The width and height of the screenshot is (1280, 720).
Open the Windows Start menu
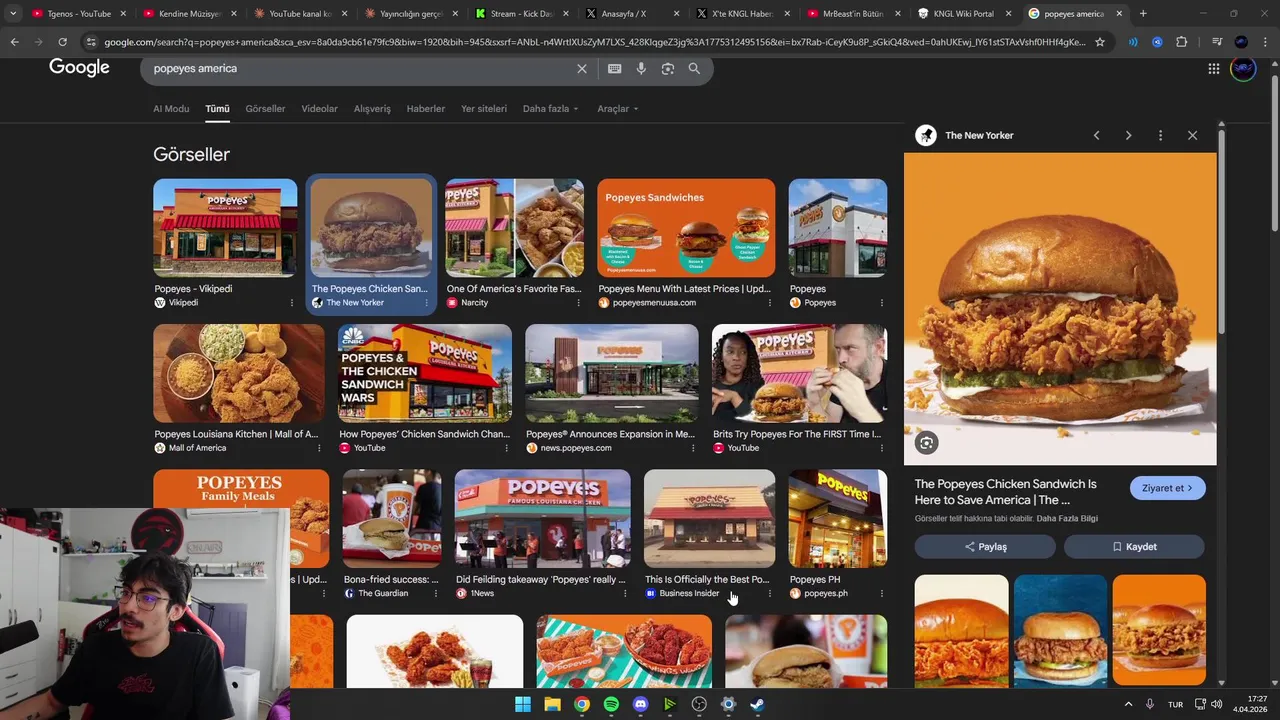pos(523,704)
